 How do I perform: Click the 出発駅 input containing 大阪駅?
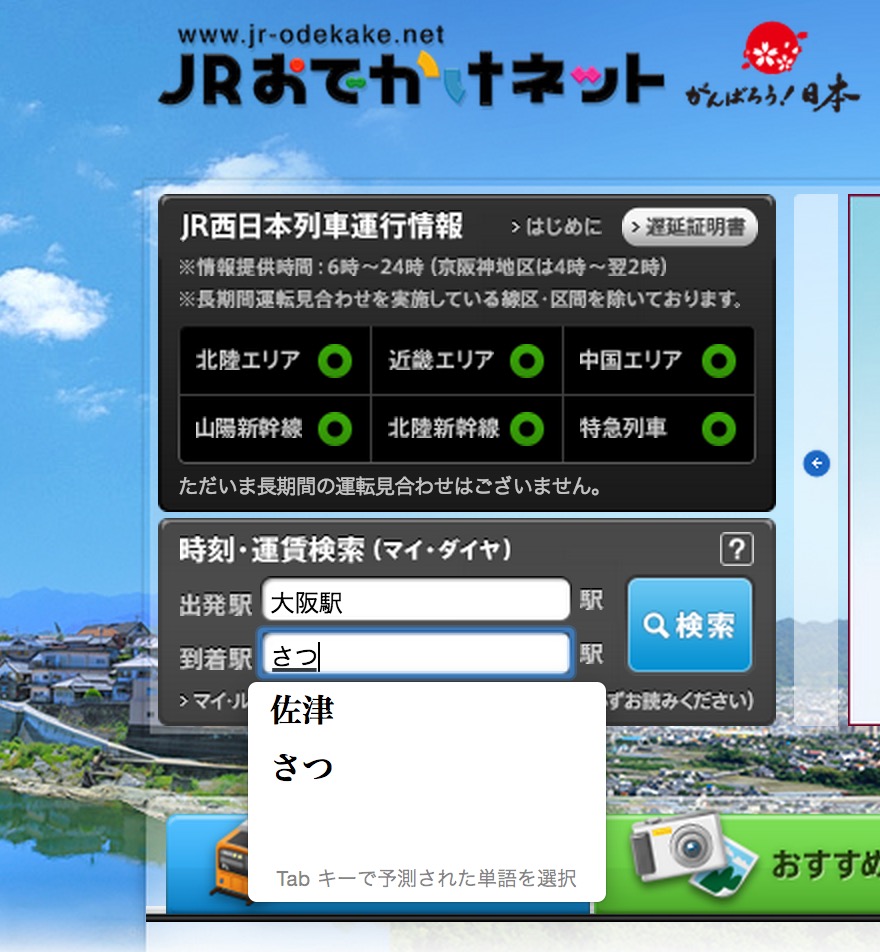(x=416, y=601)
